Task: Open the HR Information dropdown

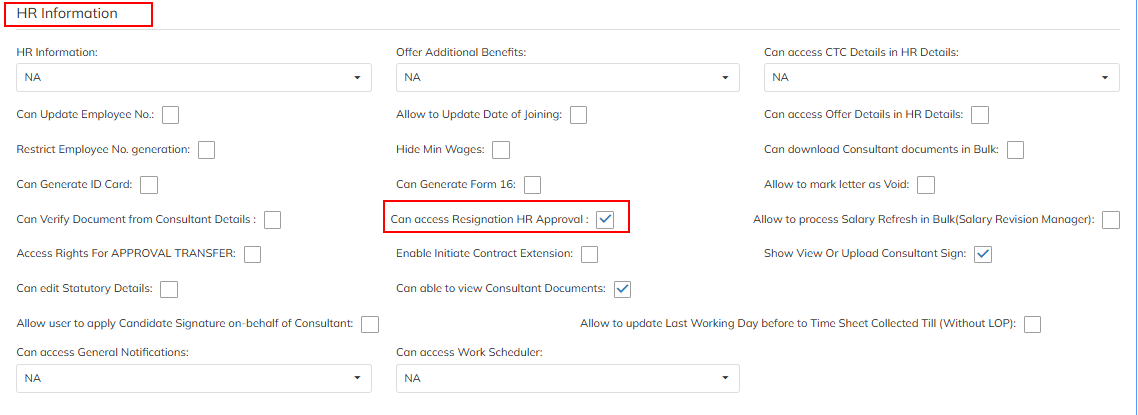Action: pyautogui.click(x=194, y=78)
